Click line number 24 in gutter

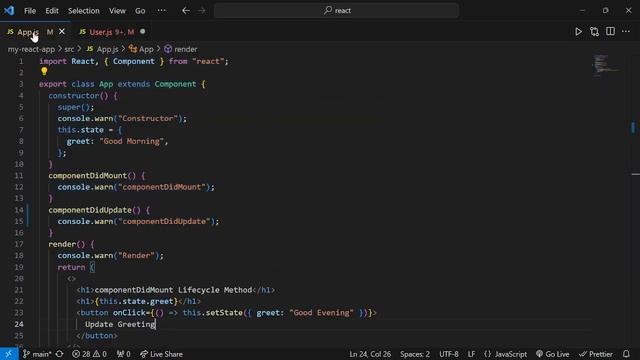point(19,324)
